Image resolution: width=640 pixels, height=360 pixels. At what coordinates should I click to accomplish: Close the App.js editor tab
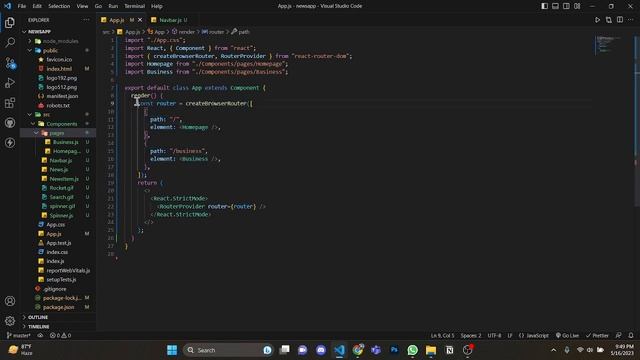point(140,20)
